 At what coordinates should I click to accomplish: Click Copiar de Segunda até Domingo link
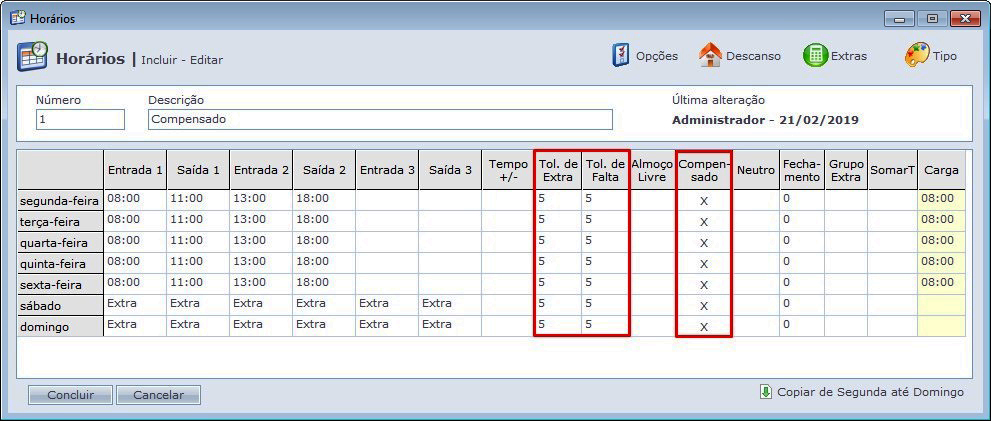click(870, 392)
